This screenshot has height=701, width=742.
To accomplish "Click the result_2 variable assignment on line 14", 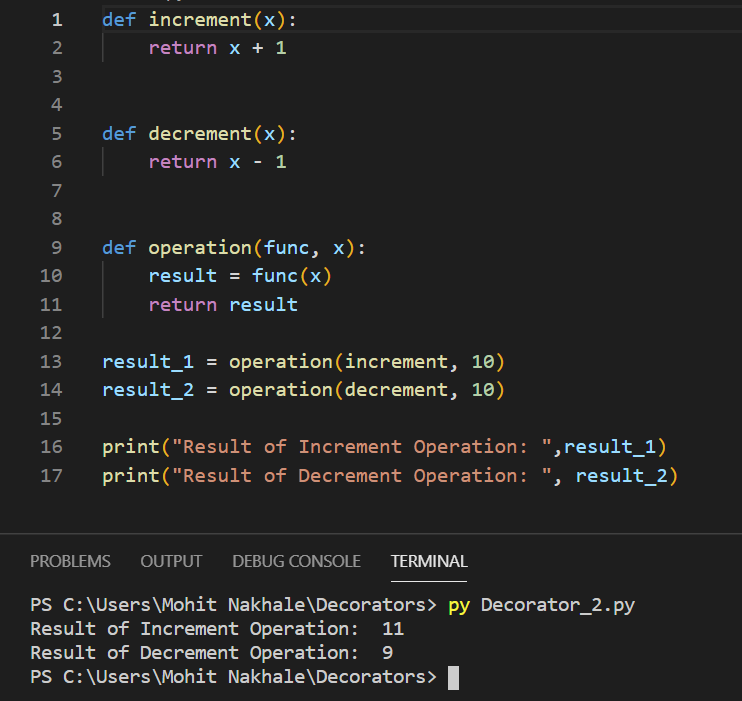I will [148, 390].
